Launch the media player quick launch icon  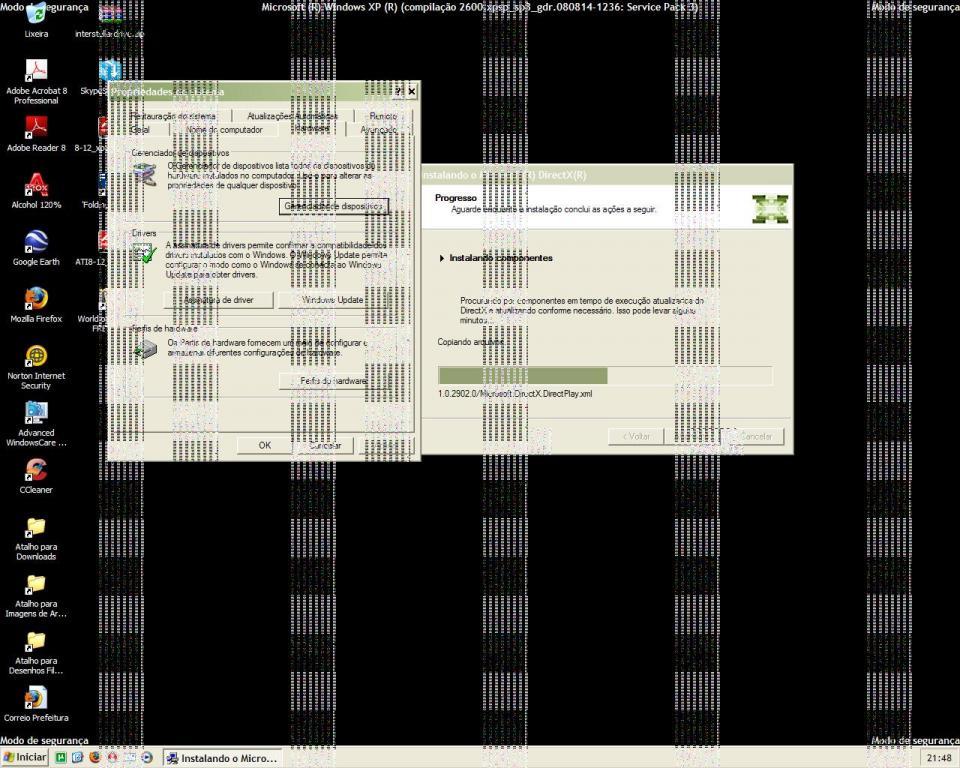tap(147, 758)
